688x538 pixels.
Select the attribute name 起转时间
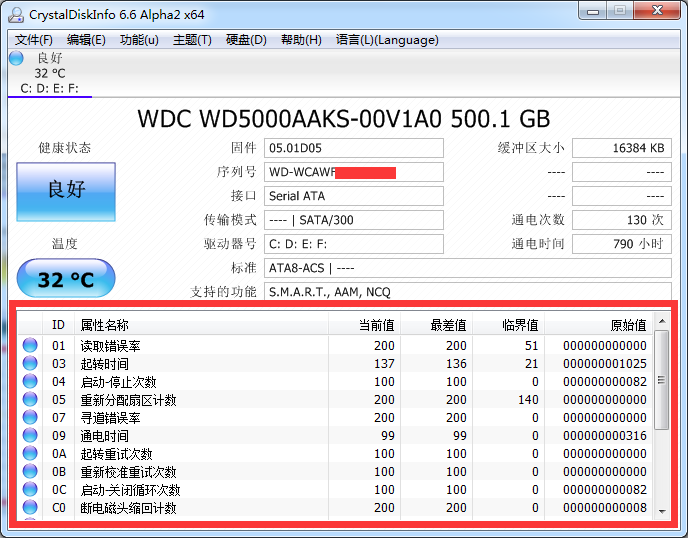[104, 364]
